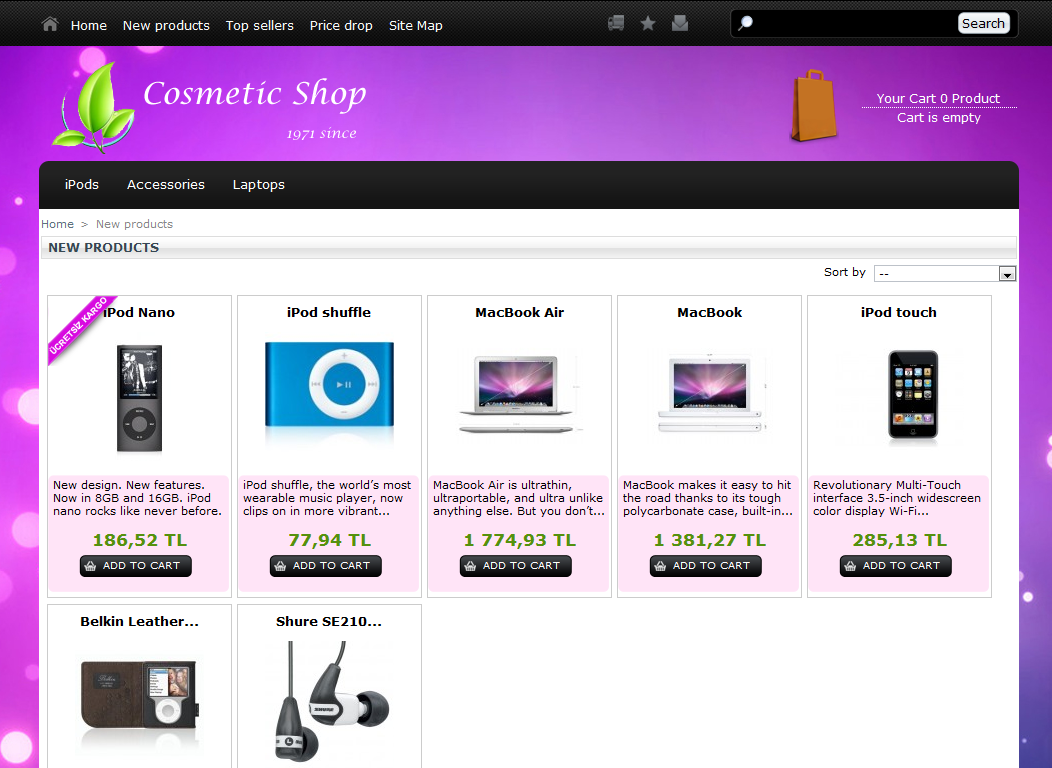The width and height of the screenshot is (1052, 768).
Task: Click the magnifying glass search icon
Action: click(745, 23)
